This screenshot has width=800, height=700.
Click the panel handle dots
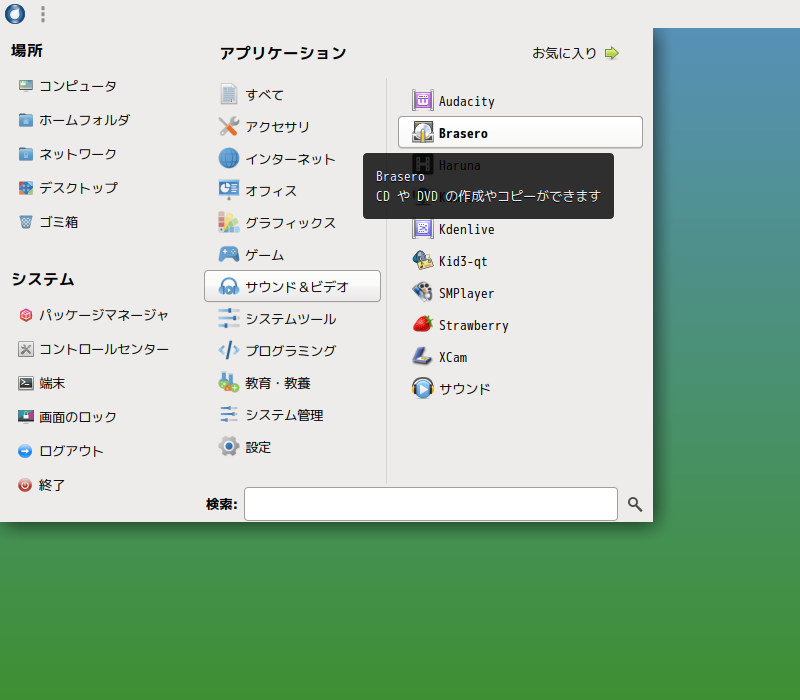43,14
